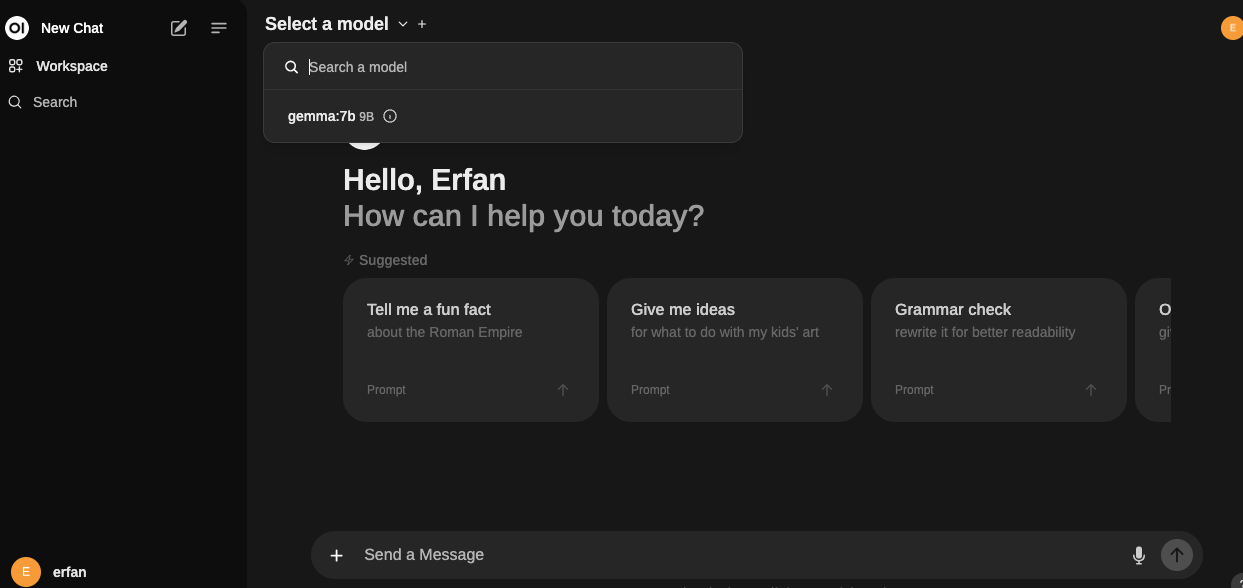Click the Search icon in the sidebar
This screenshot has height=588, width=1243.
click(14, 102)
